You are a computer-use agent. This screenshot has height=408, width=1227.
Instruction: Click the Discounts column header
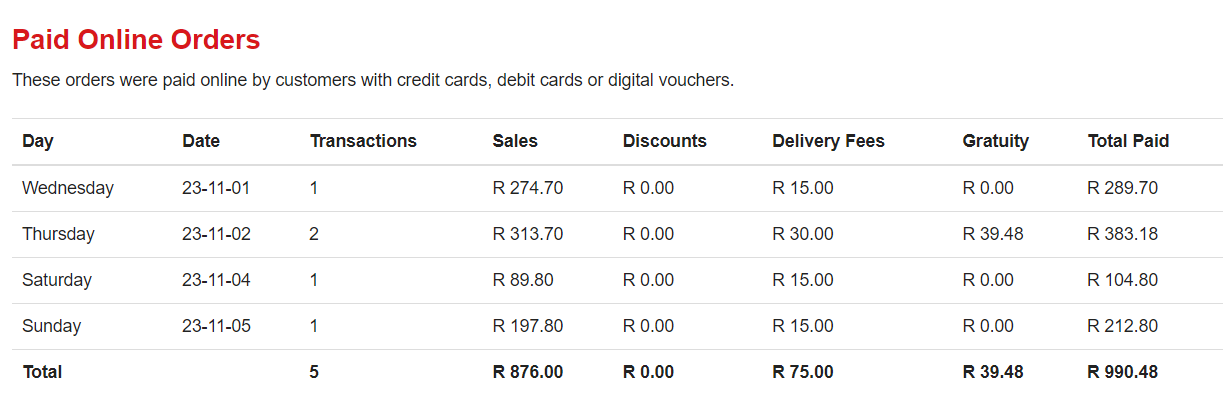tap(665, 141)
